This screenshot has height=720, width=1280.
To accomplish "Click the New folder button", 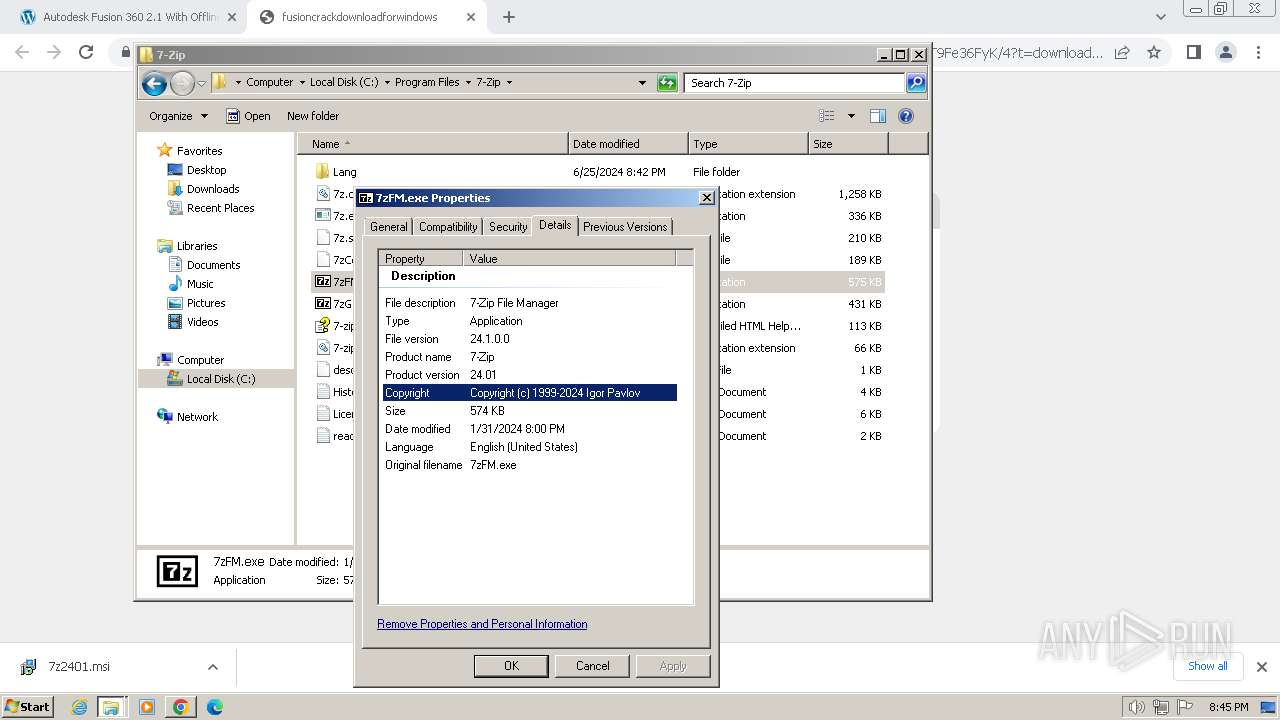I will pos(313,116).
